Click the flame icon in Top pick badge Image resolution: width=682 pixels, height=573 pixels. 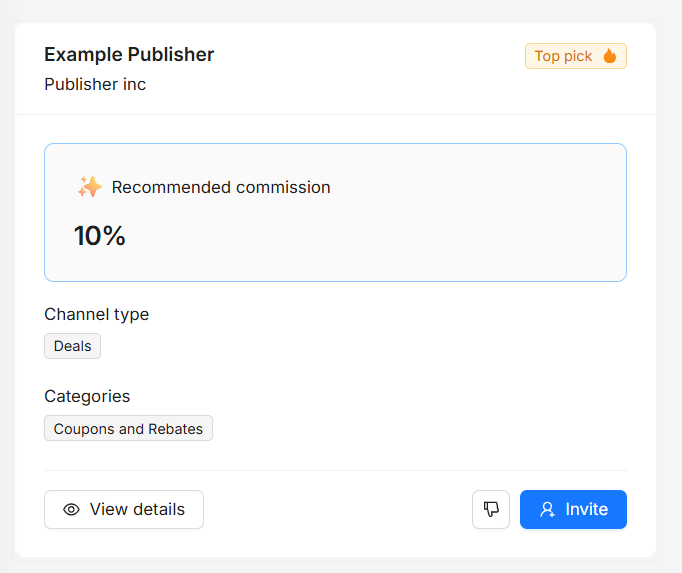tap(610, 56)
